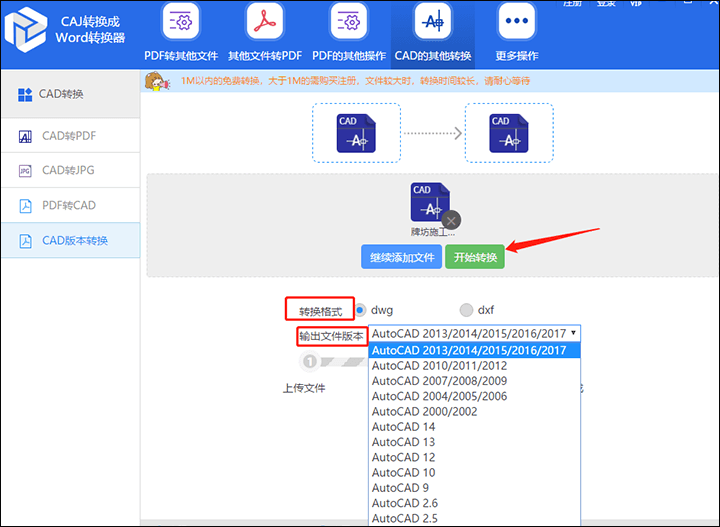720x527 pixels.
Task: Pick AutoCAD 10 from list
Action: 474,472
